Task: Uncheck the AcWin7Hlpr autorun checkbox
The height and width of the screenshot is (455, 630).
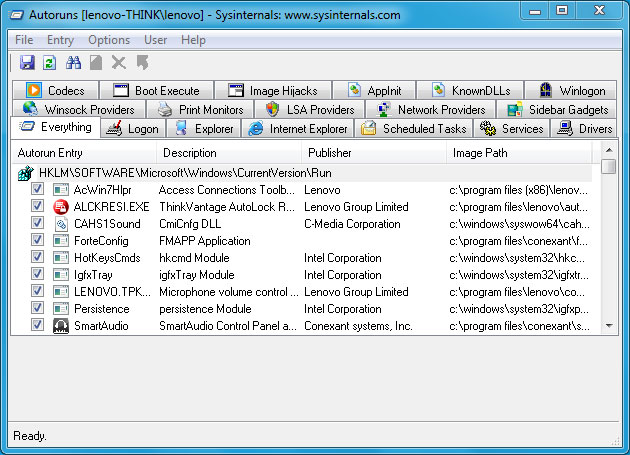Action: pyautogui.click(x=37, y=190)
